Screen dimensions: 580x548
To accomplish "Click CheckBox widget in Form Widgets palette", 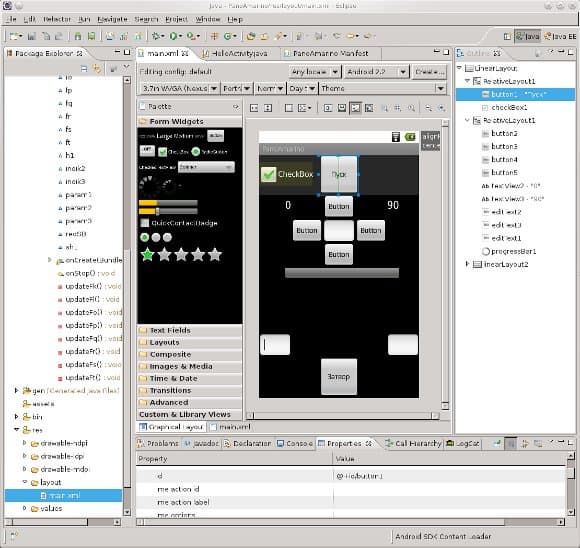I will [173, 152].
